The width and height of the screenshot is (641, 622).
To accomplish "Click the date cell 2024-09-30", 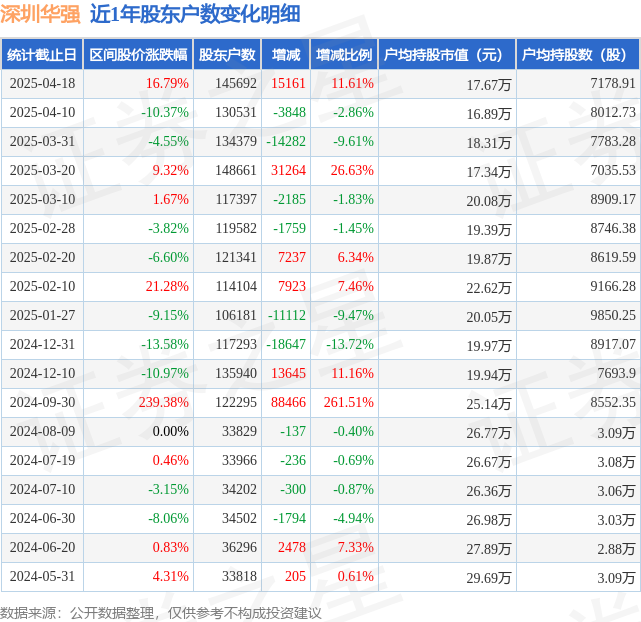I will click(43, 403).
